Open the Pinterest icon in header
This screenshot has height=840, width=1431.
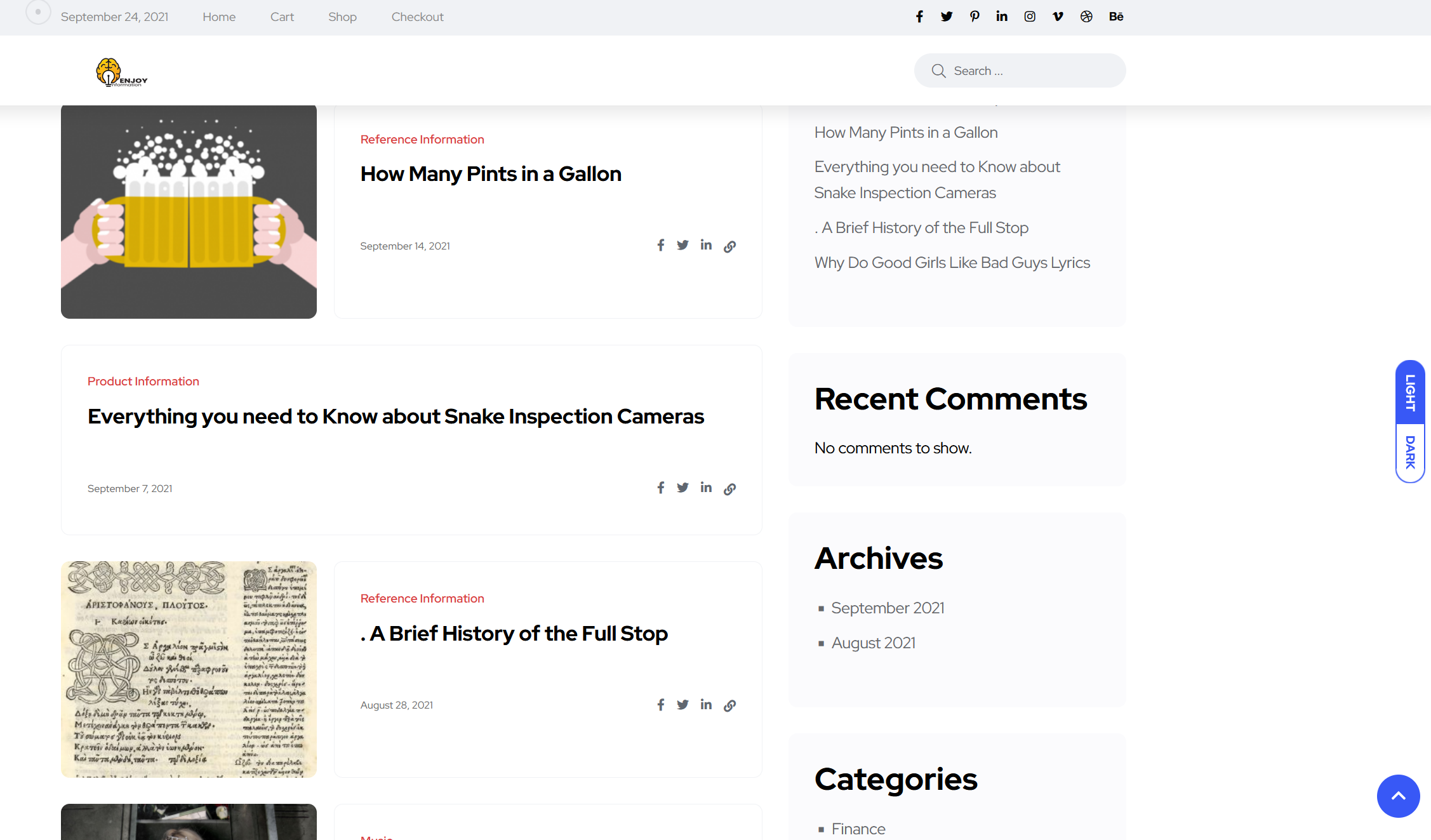pyautogui.click(x=975, y=17)
